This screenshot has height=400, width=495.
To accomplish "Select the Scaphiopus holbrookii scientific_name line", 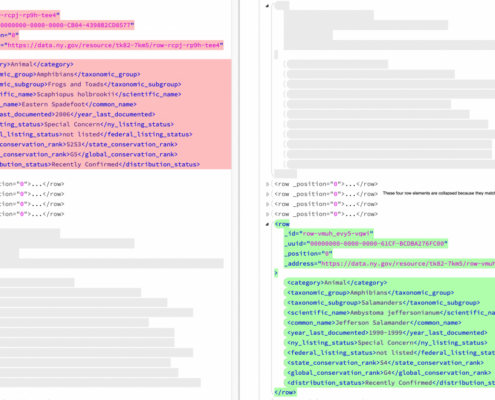I will 91,94.
